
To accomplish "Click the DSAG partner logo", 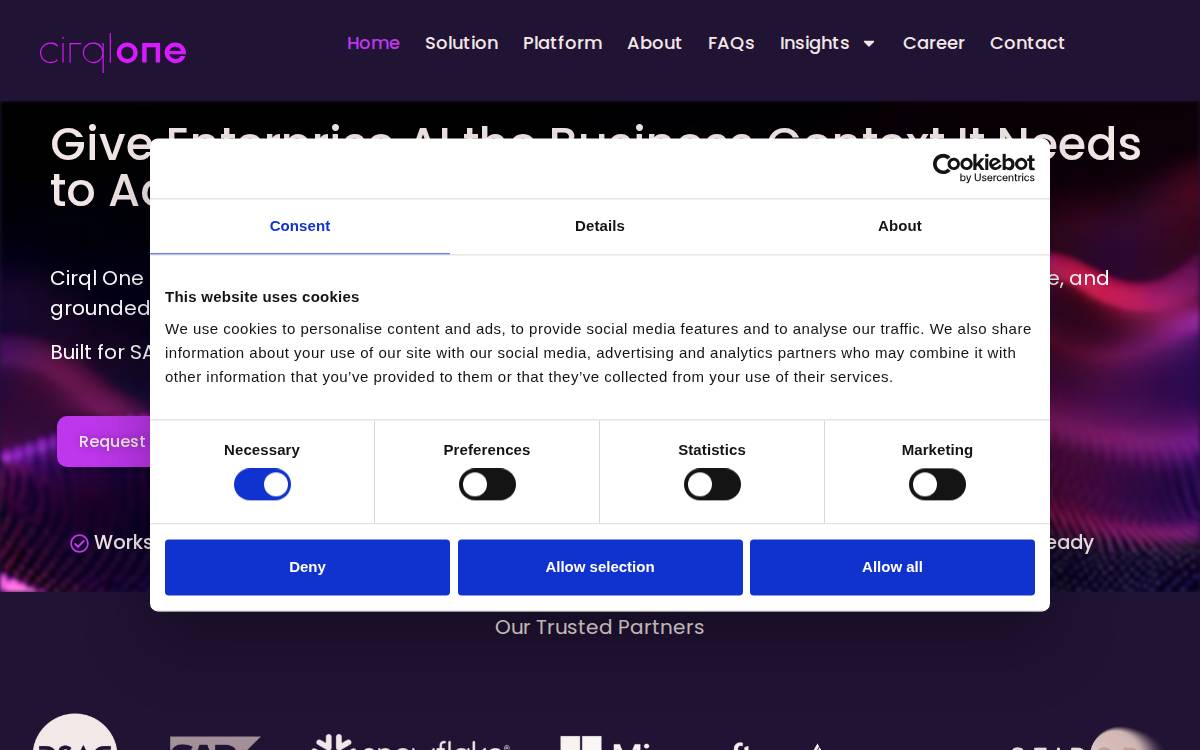I will pos(75,732).
